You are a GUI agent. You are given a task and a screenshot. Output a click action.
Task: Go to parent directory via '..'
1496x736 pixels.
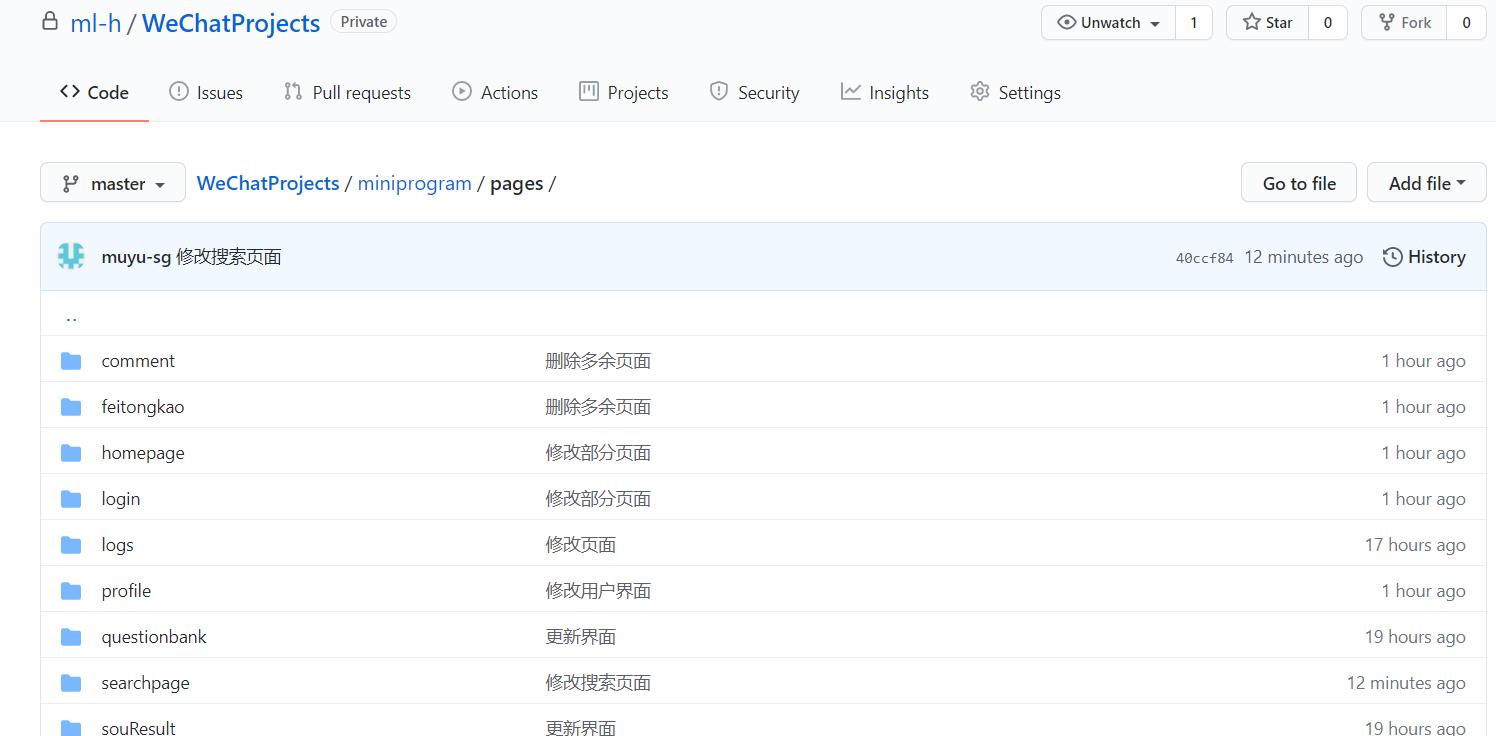coord(71,317)
